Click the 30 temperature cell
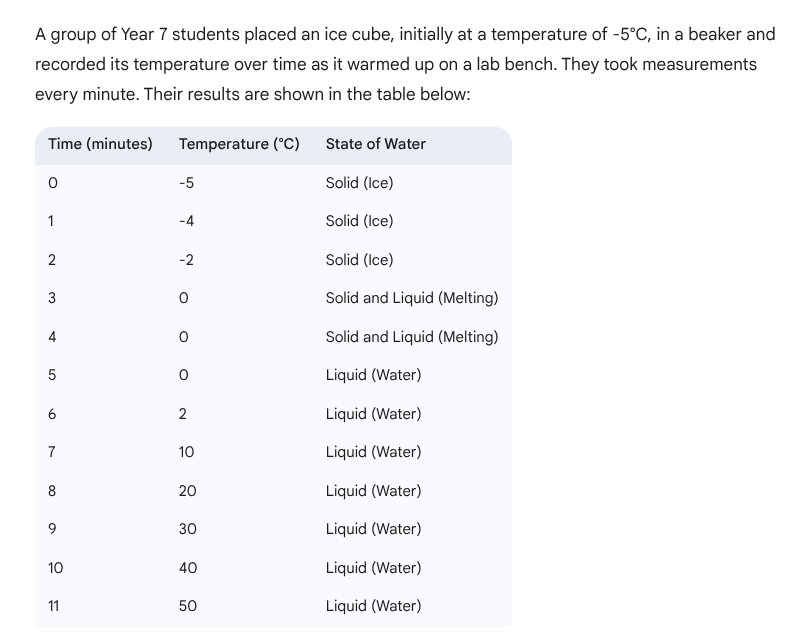The image size is (800, 632). click(187, 529)
